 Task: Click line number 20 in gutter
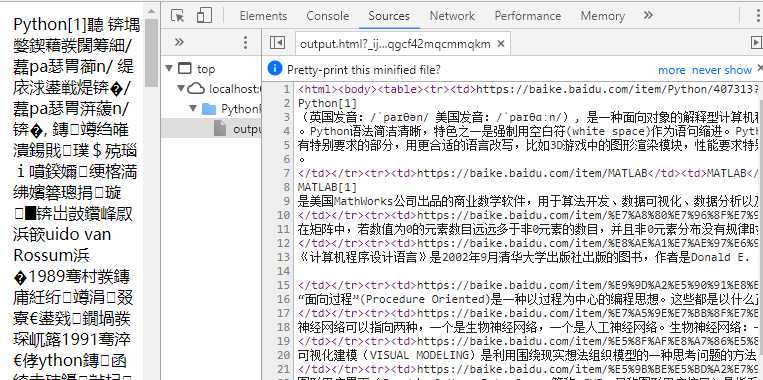tap(283, 355)
